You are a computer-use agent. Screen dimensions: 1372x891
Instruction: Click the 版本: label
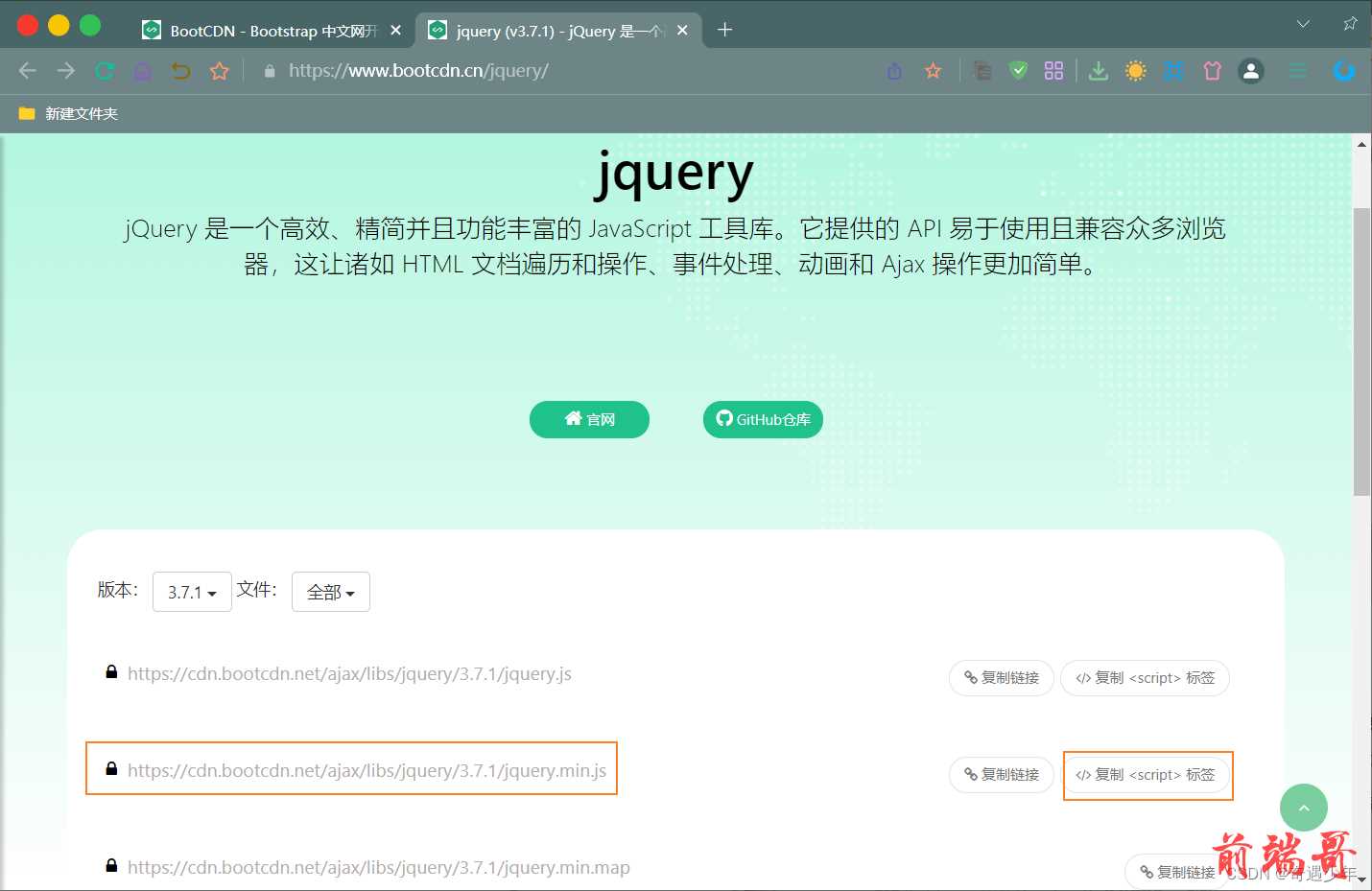point(118,590)
